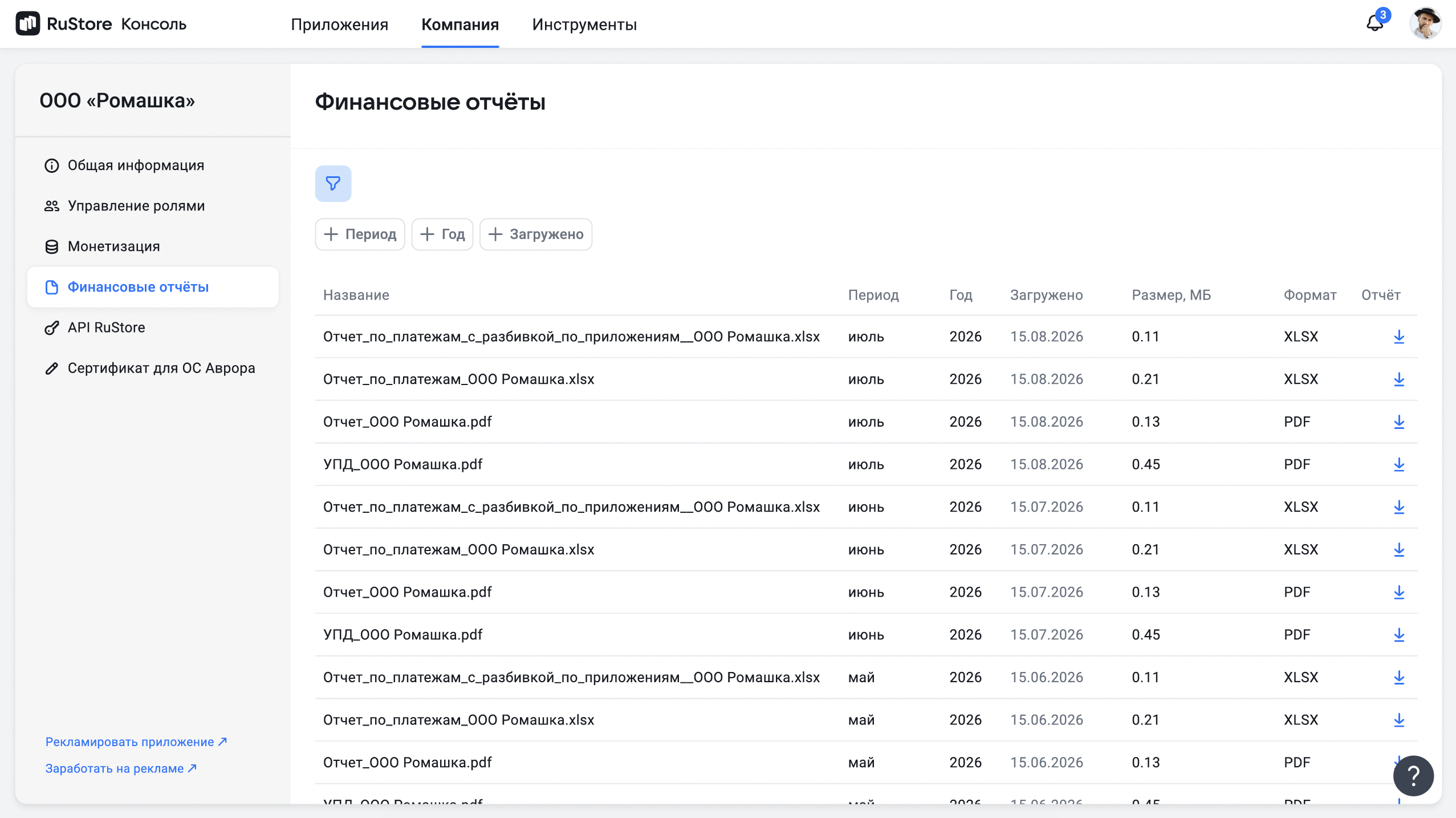Screen dimensions: 1456x818
Task: Download June УПД_ООО Ромашка.pdf
Action: 1399,635
